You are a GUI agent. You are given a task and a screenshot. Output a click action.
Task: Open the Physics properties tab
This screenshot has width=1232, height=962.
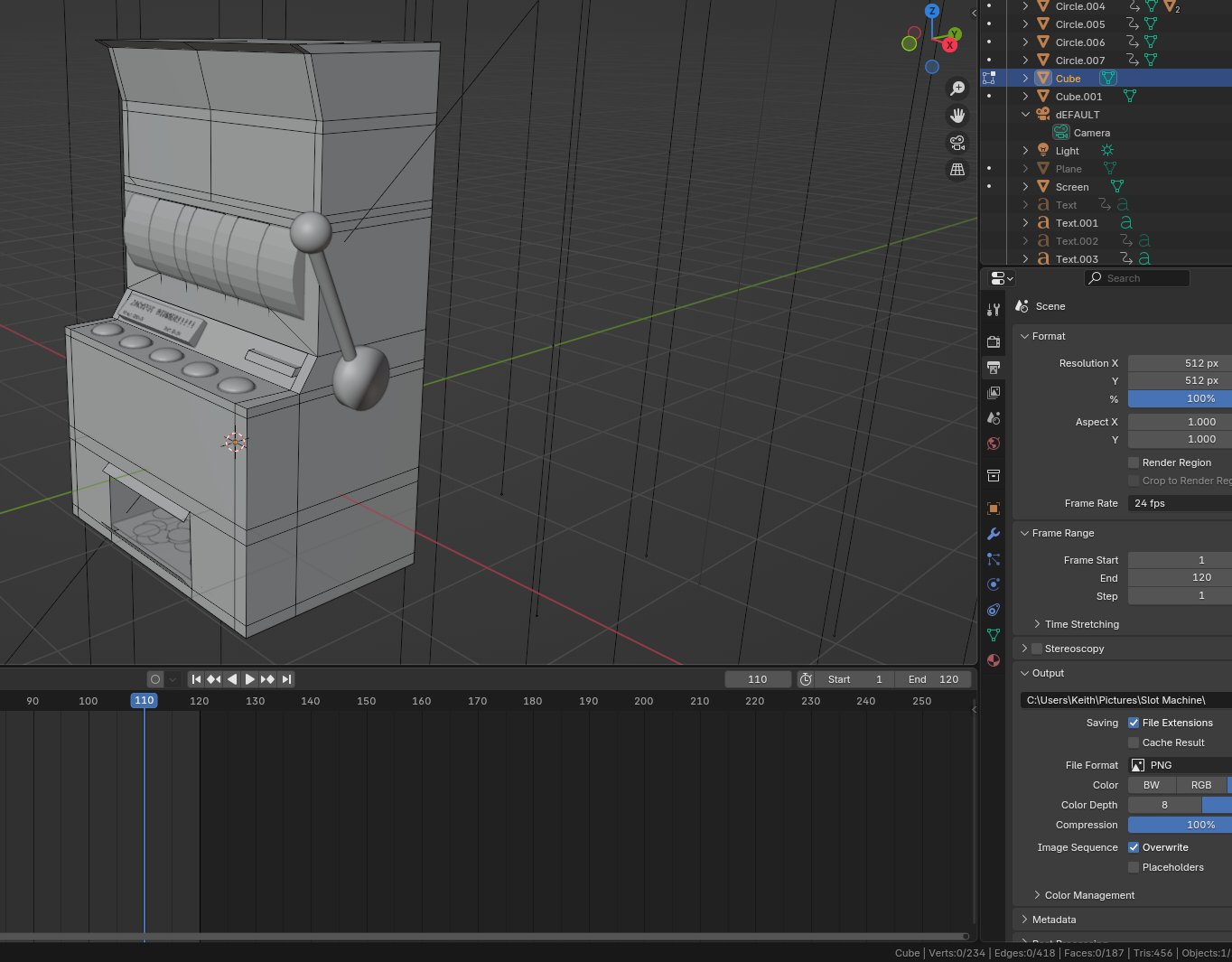[x=994, y=584]
